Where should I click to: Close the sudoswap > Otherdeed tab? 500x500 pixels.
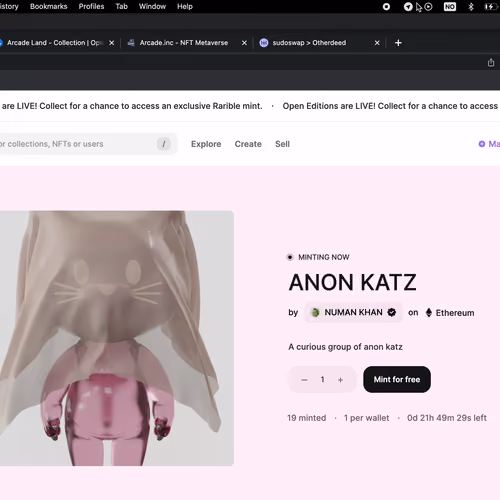[x=377, y=43]
